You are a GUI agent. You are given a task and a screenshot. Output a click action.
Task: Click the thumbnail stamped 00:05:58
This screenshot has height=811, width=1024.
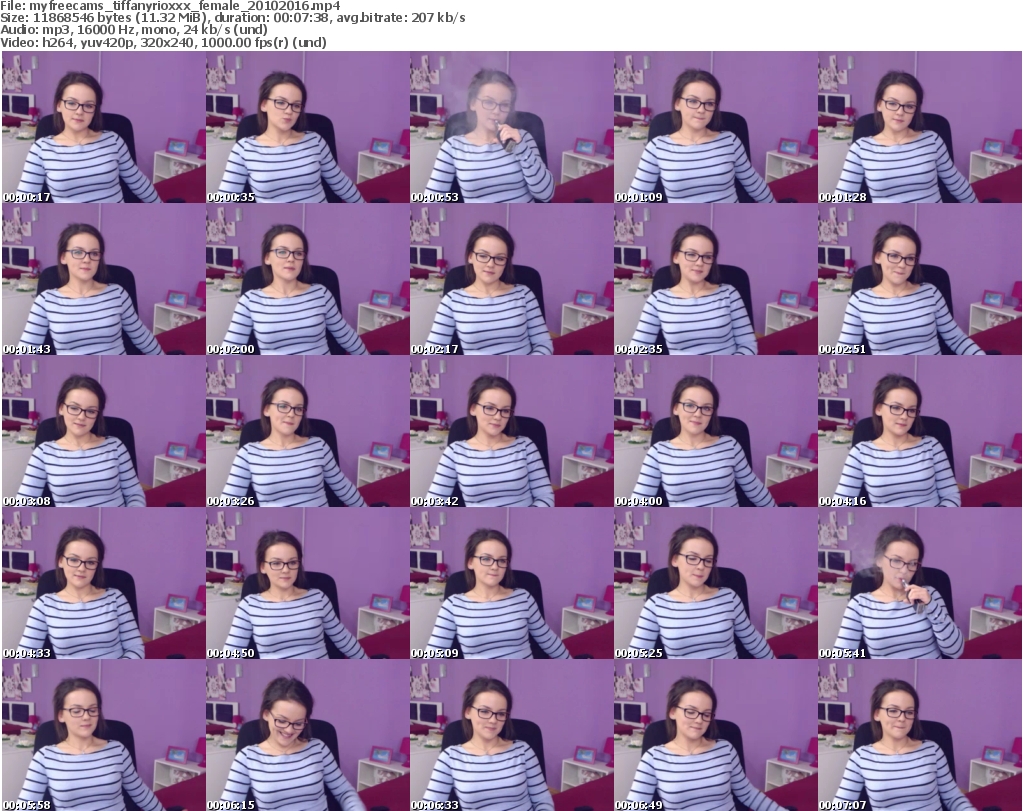tap(104, 735)
